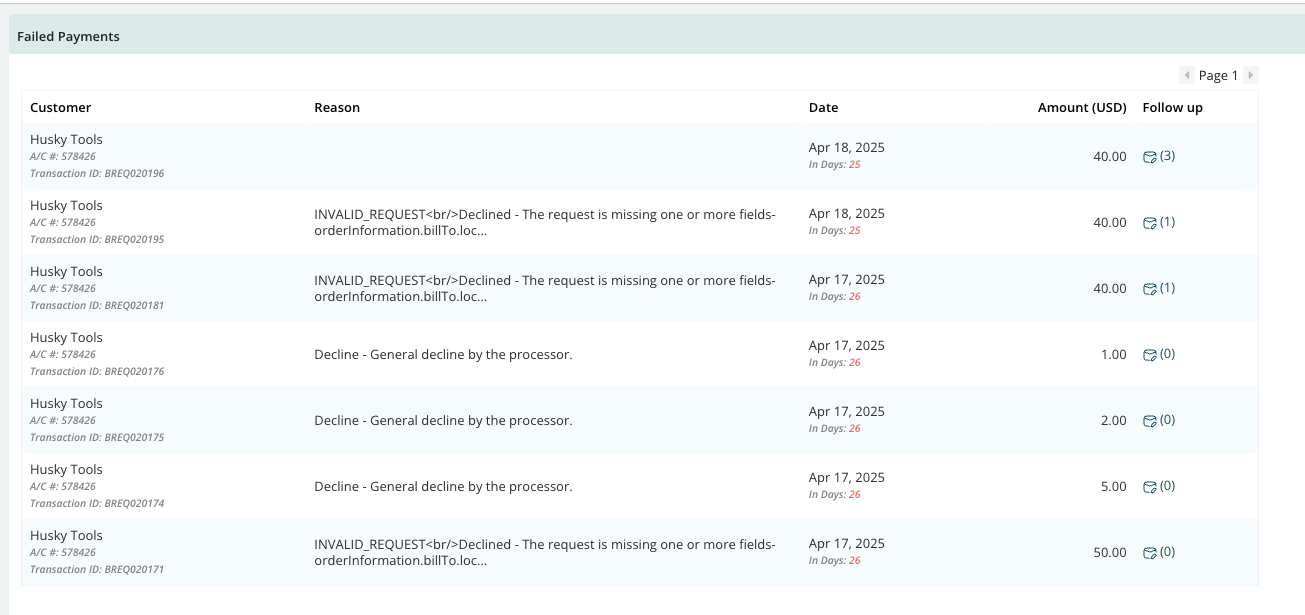Click INVALID_REQUEST reason for BREQ020195 row
The height and width of the screenshot is (615, 1305).
[x=545, y=222]
